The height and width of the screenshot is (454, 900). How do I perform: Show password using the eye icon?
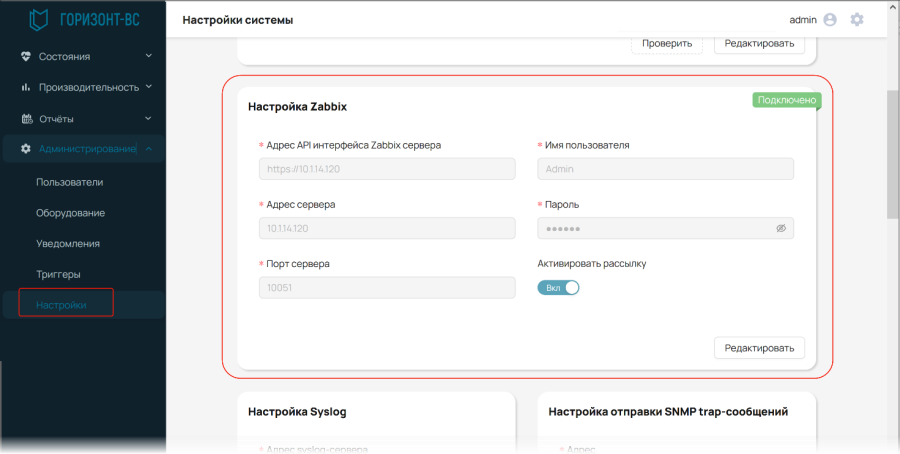[781, 228]
